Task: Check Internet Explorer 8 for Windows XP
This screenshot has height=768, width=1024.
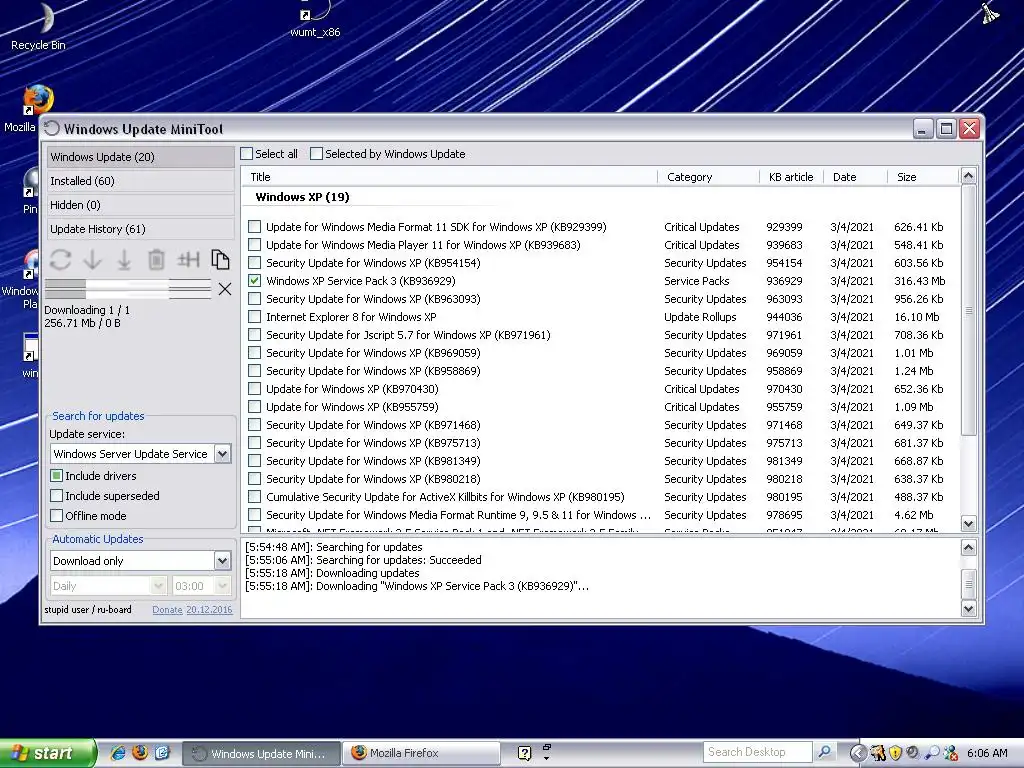Action: coord(255,317)
